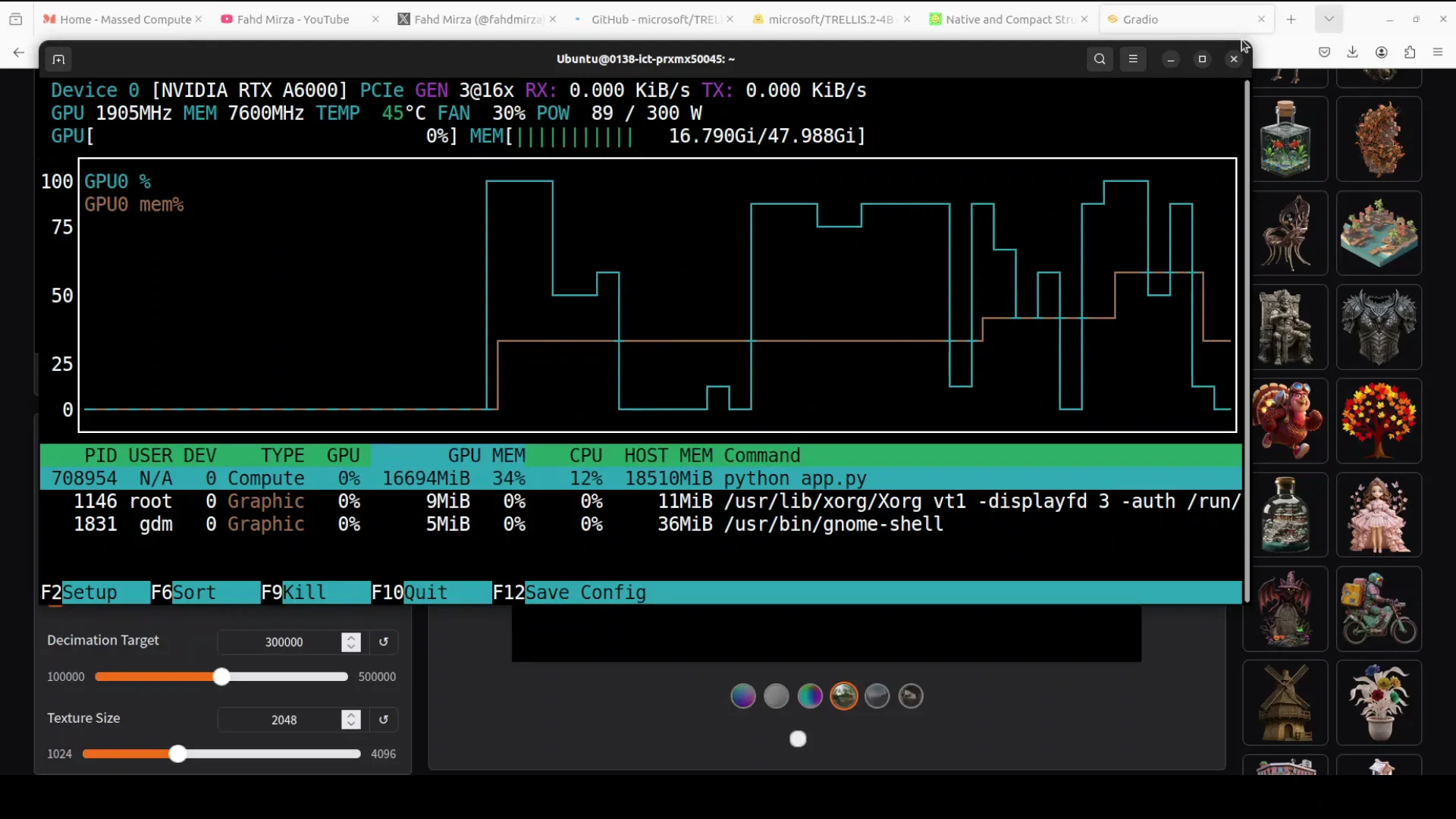Choose the rainbow gradient render mode circle
The height and width of the screenshot is (819, 1456).
click(x=810, y=696)
